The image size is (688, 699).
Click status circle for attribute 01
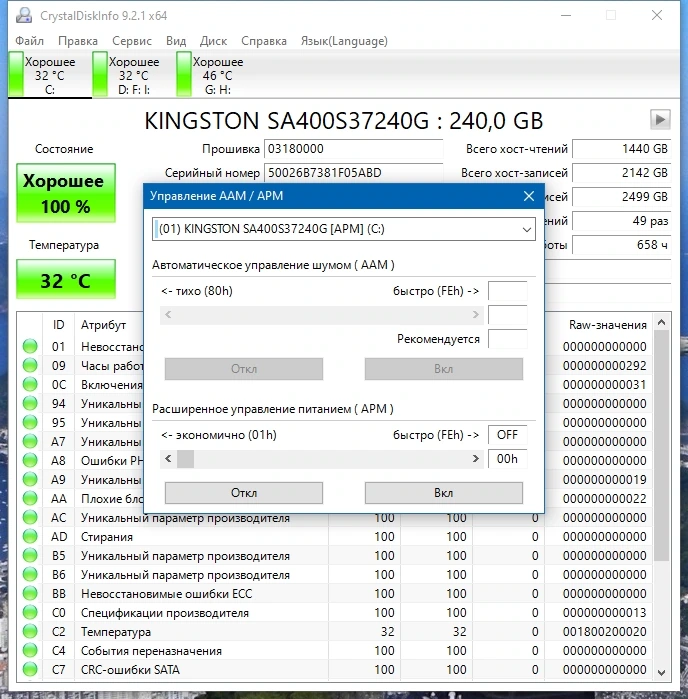(x=30, y=346)
